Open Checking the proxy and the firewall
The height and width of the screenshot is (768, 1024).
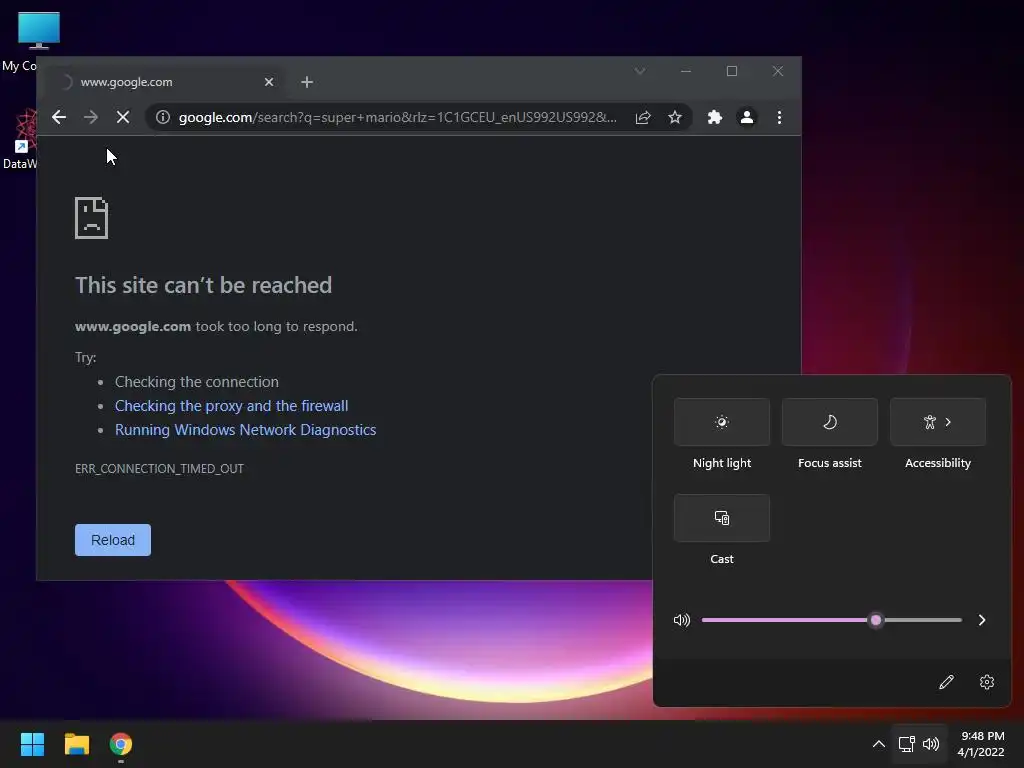[231, 406]
